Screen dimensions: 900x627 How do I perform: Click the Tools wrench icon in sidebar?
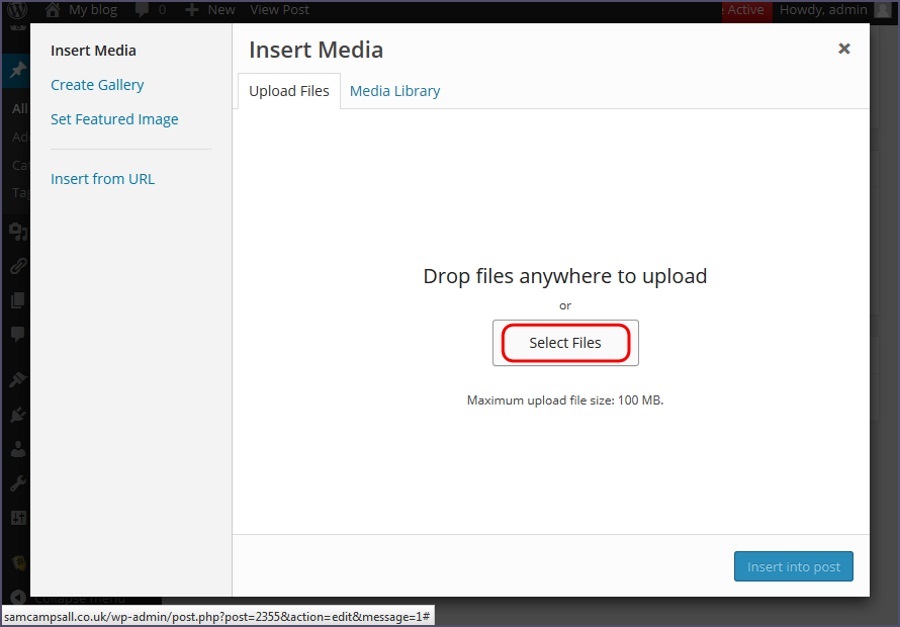click(x=17, y=484)
